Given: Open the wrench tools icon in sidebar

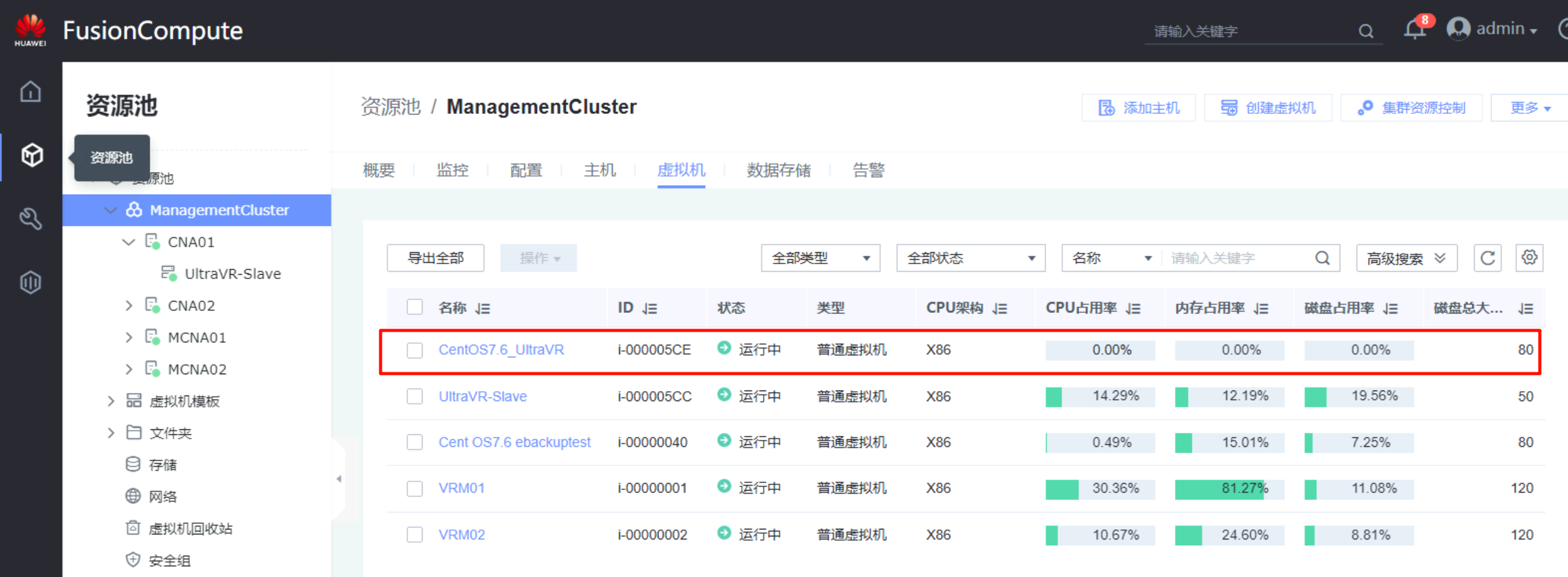Looking at the screenshot, I should pyautogui.click(x=31, y=218).
